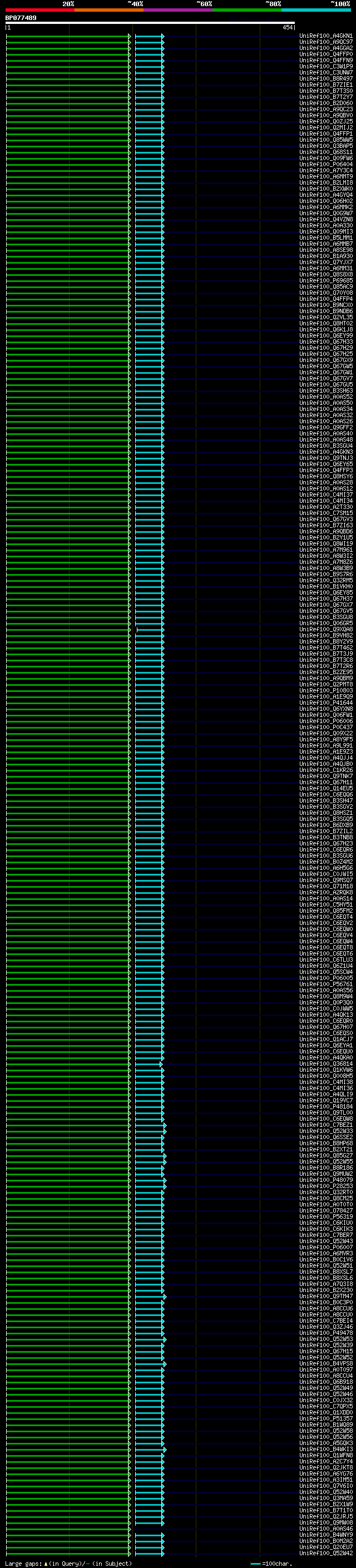This screenshot has width=356, height=1568.
Task: Select hit UniRef100_P49478
Action: 325,1332
